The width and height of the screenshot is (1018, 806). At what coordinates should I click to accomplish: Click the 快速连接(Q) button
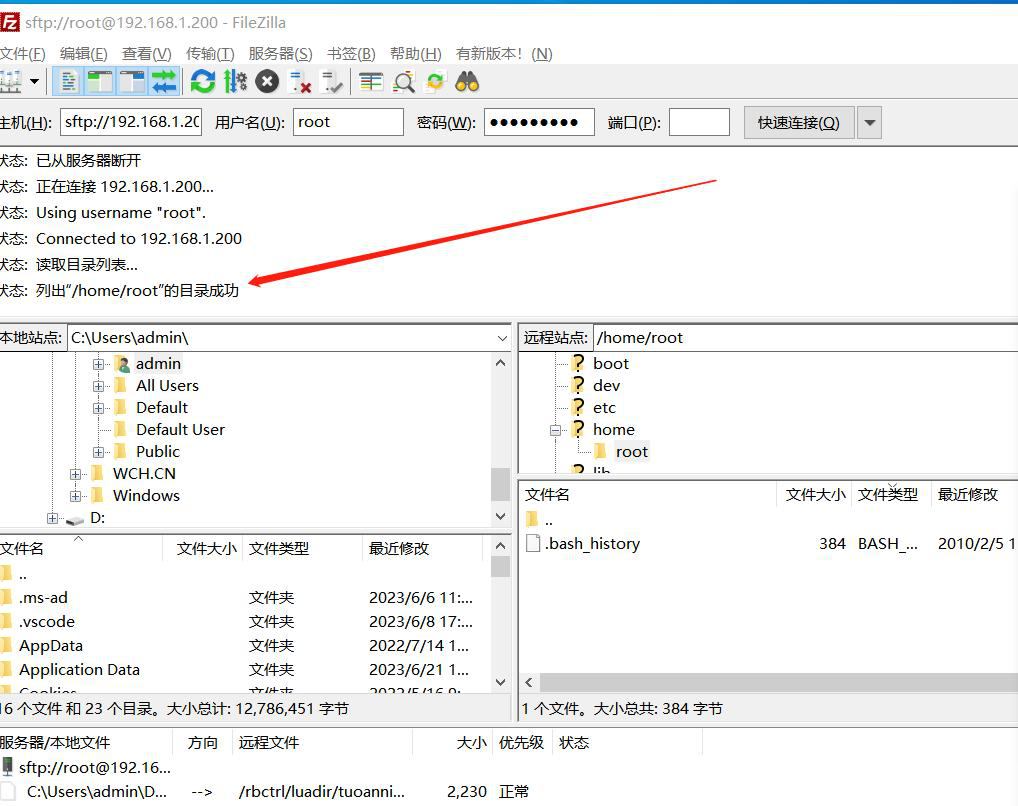(x=798, y=123)
